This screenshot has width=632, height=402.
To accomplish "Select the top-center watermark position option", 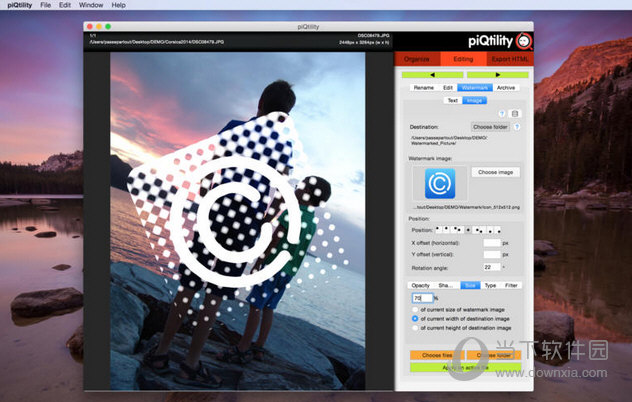I will point(447,230).
